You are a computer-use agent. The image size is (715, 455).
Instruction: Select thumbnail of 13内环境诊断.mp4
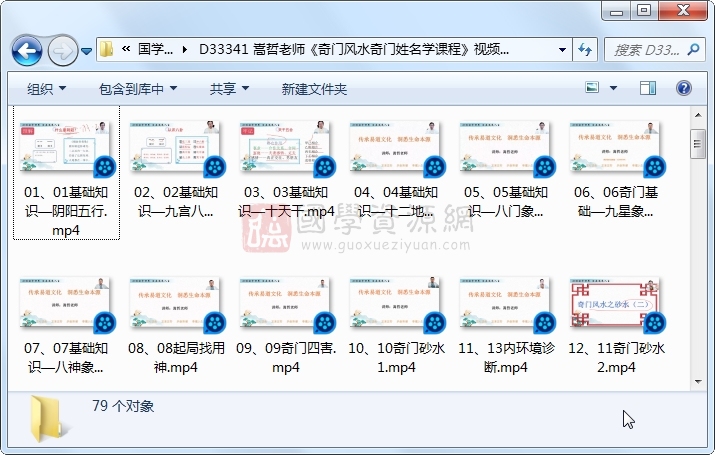[506, 304]
